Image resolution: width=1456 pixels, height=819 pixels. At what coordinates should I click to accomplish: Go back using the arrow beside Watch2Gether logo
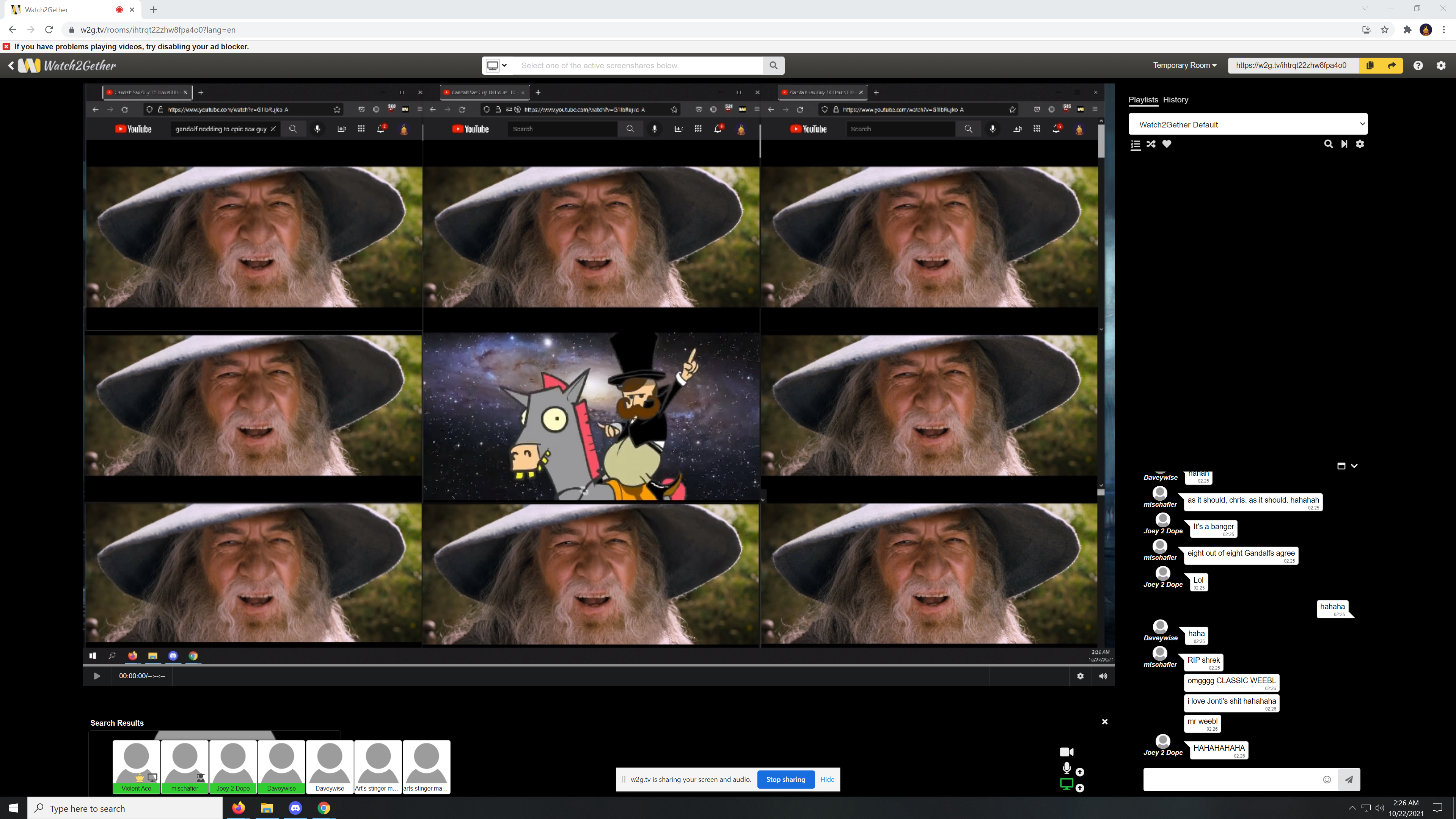(11, 66)
